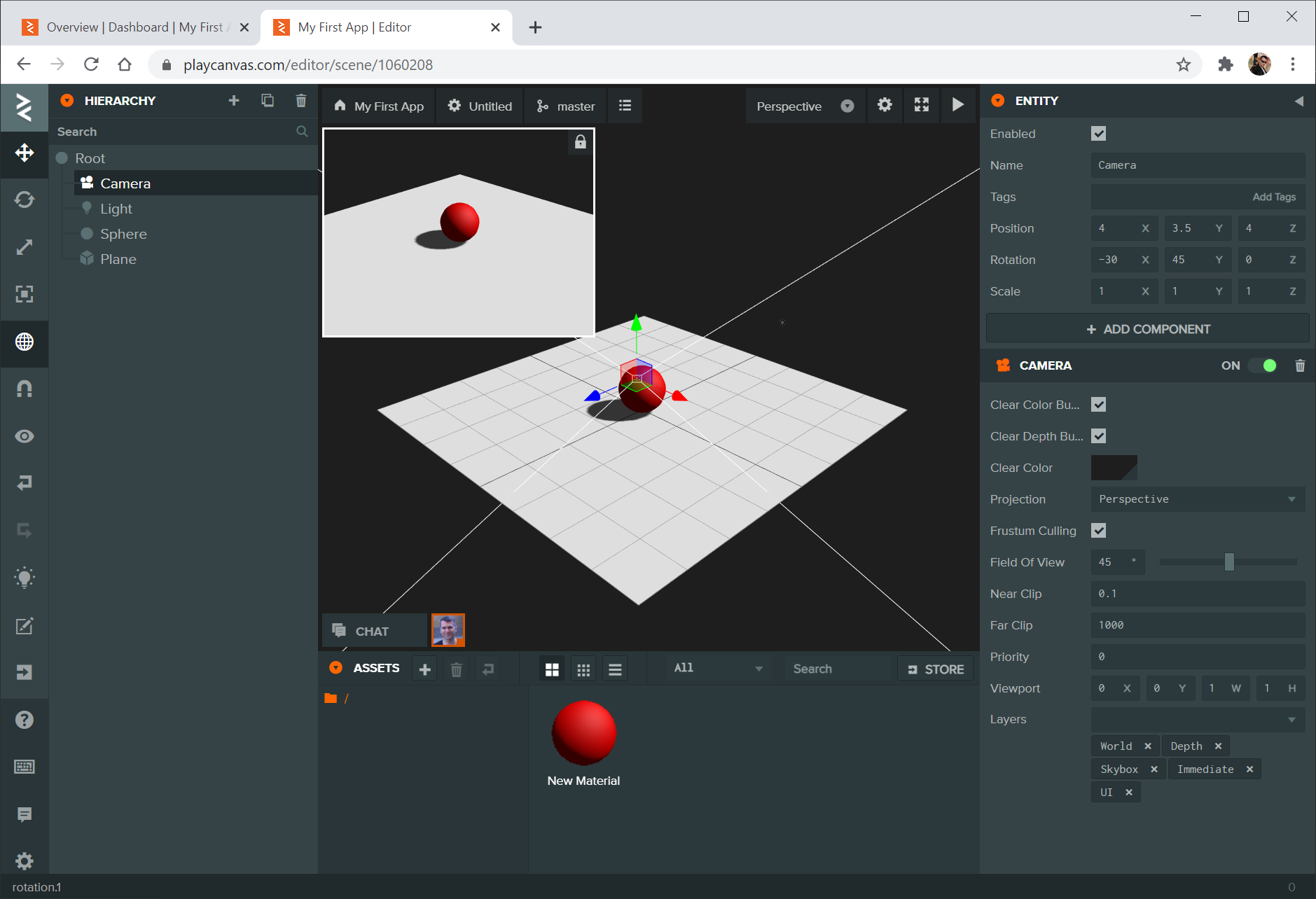The height and width of the screenshot is (899, 1316).
Task: Click the PlayCanvas logo menu icon
Action: 24,107
